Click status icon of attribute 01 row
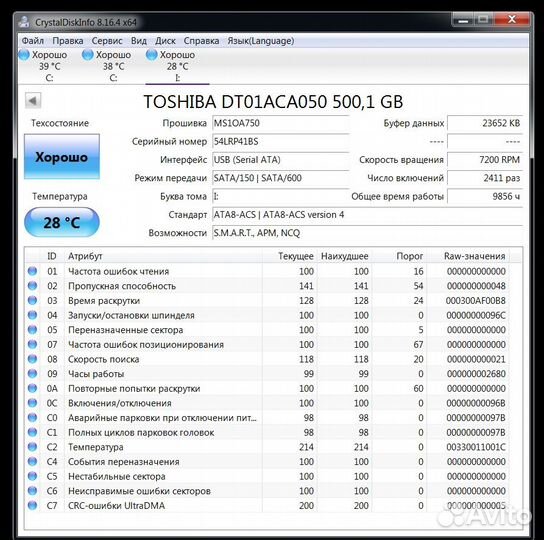 (x=32, y=271)
